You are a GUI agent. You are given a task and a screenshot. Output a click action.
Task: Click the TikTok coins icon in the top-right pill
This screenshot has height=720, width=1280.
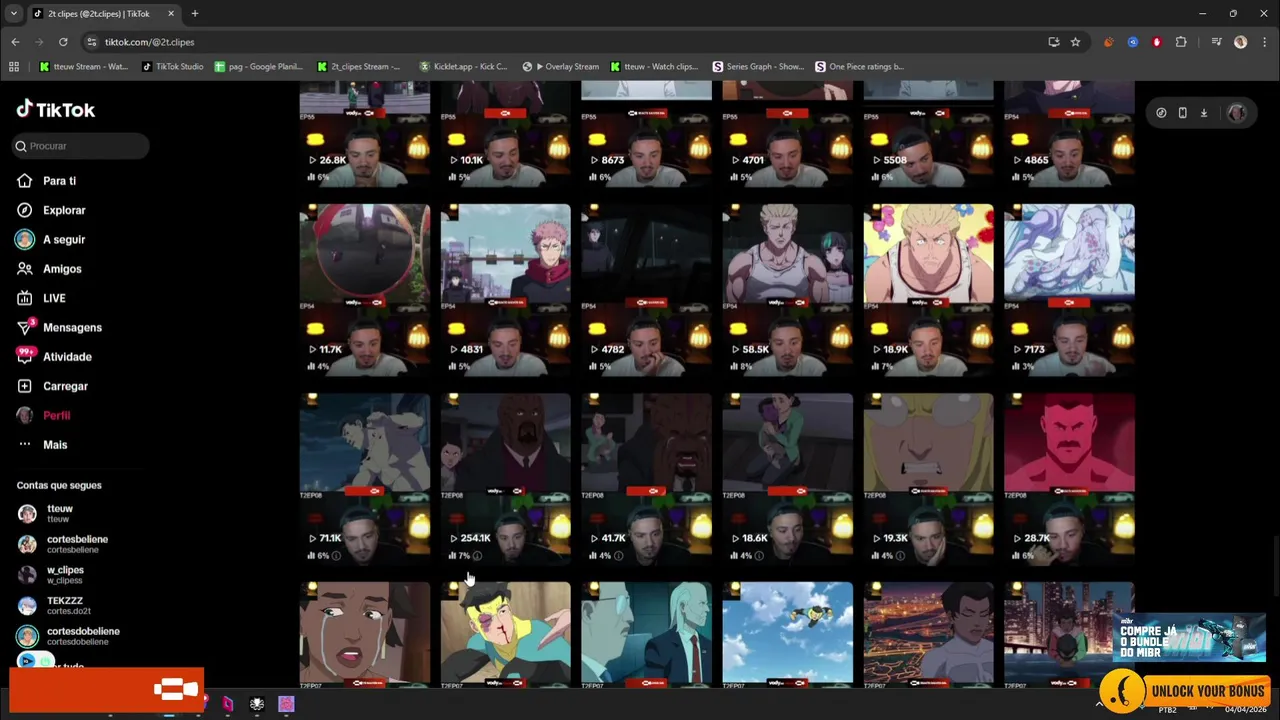coord(1161,113)
